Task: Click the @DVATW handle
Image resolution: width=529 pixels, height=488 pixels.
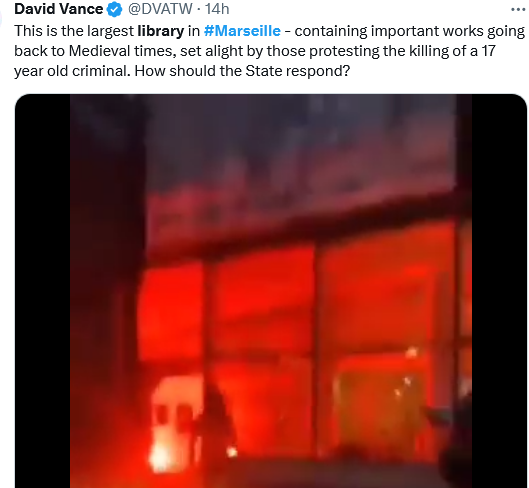Action: point(160,9)
